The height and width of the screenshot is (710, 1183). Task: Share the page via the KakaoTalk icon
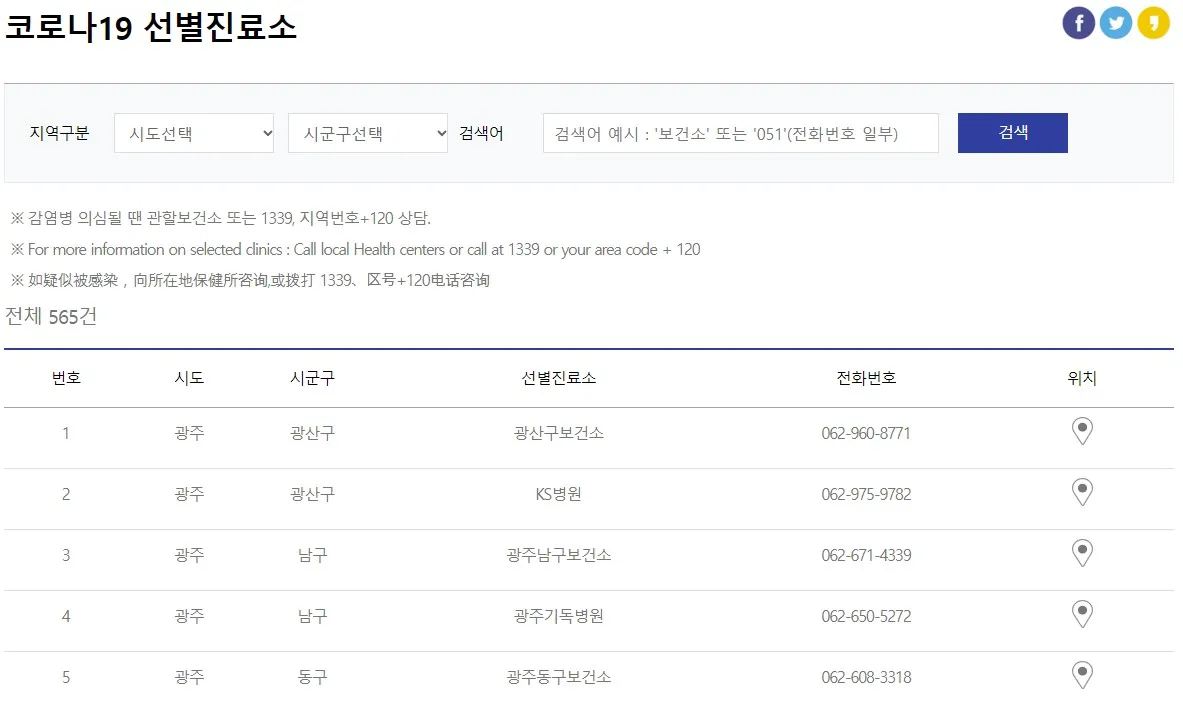[x=1154, y=22]
